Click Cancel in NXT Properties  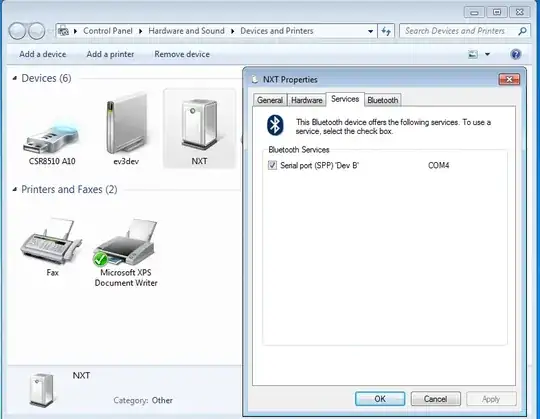(x=435, y=399)
